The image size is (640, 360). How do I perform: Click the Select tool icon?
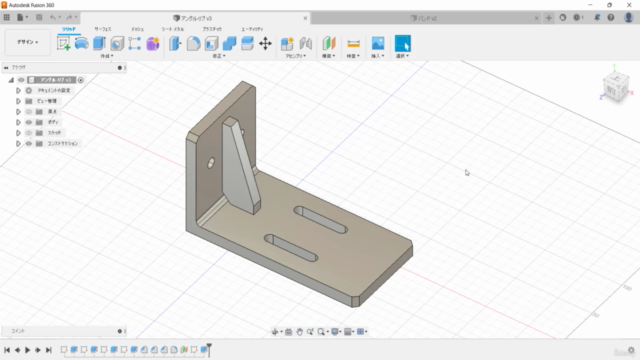tap(403, 43)
